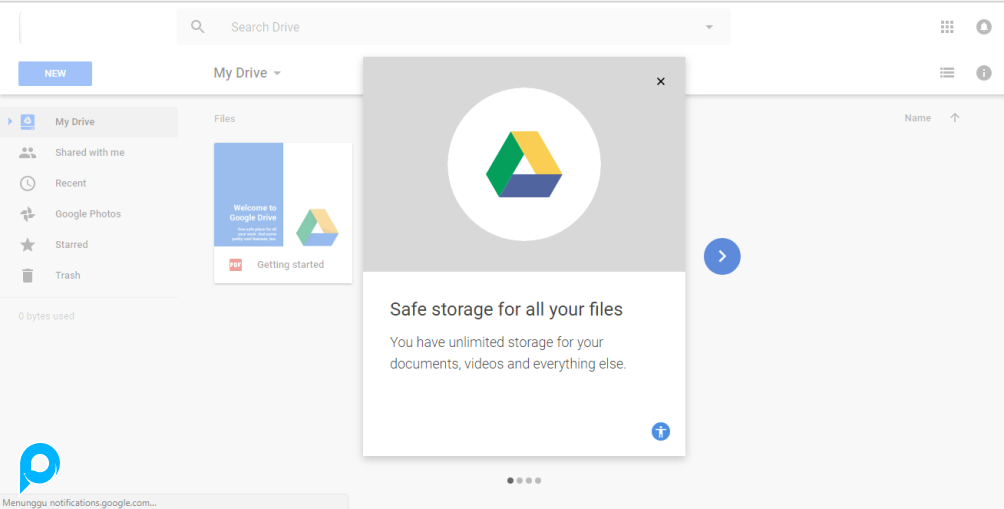Reverse sort order with arrow icon

954,118
